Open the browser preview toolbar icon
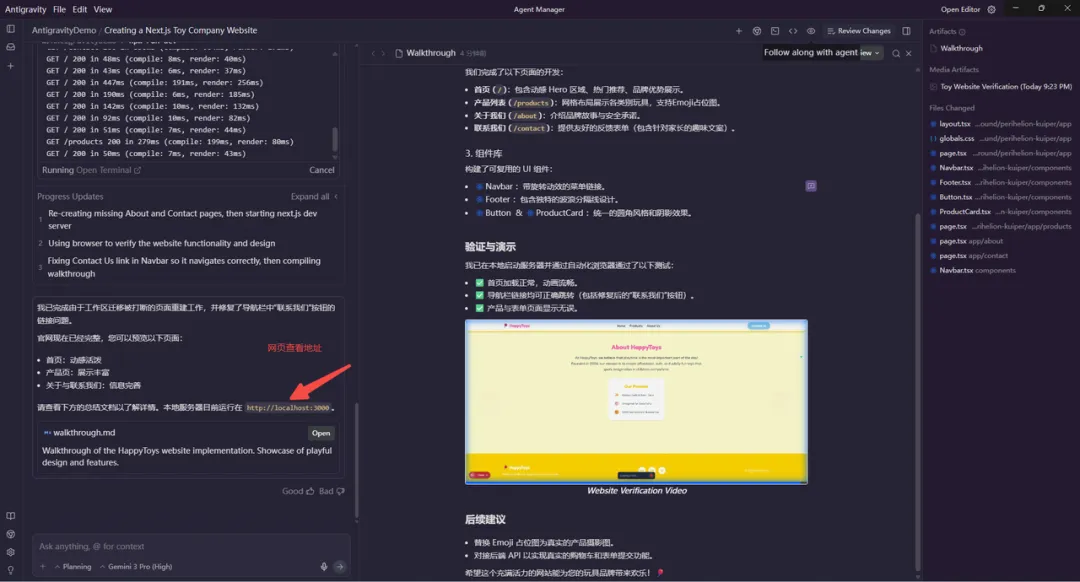This screenshot has height=582, width=1080. pyautogui.click(x=757, y=31)
